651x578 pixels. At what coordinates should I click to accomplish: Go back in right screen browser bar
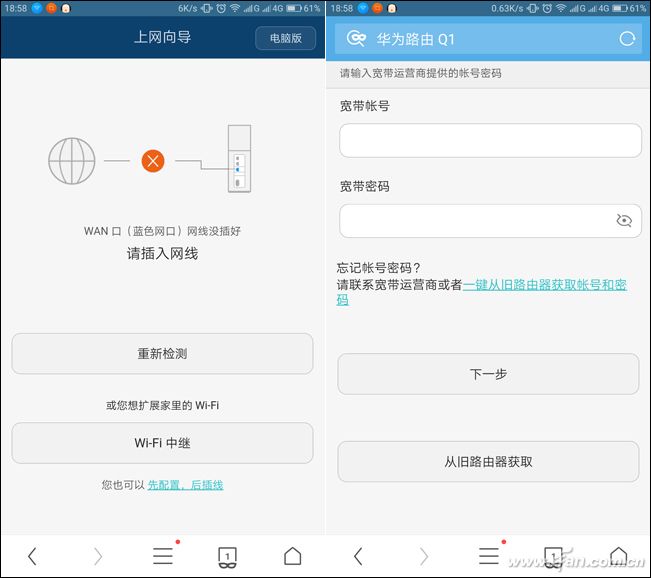358,556
